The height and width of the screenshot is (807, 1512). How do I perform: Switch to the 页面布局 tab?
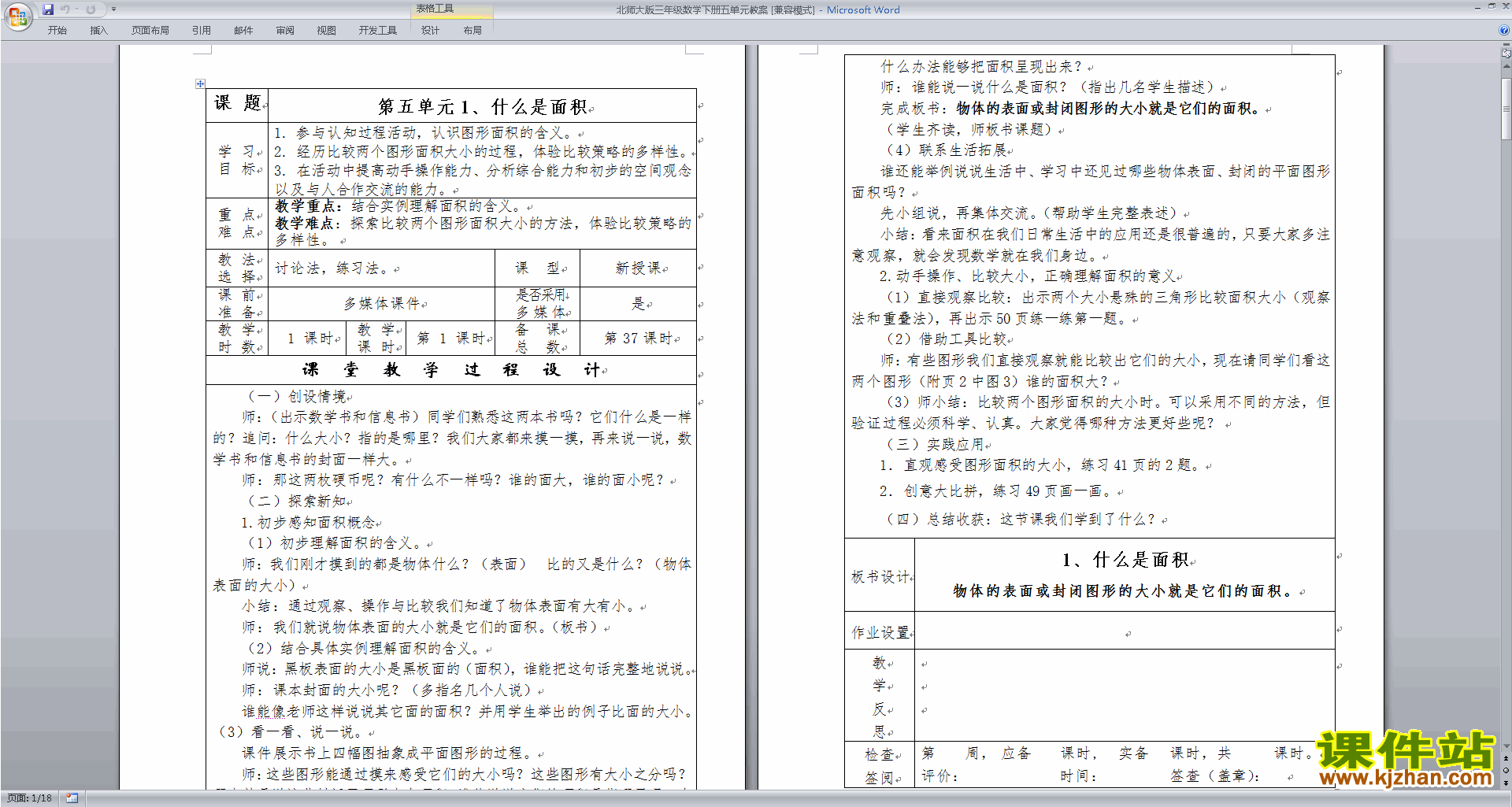[150, 30]
